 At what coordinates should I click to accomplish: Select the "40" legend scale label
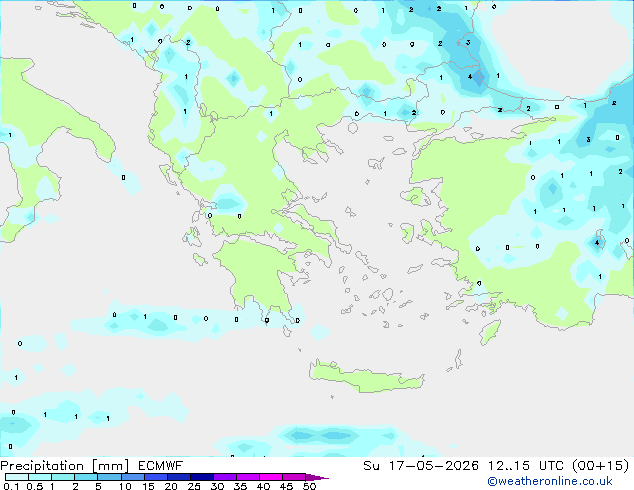tap(263, 486)
